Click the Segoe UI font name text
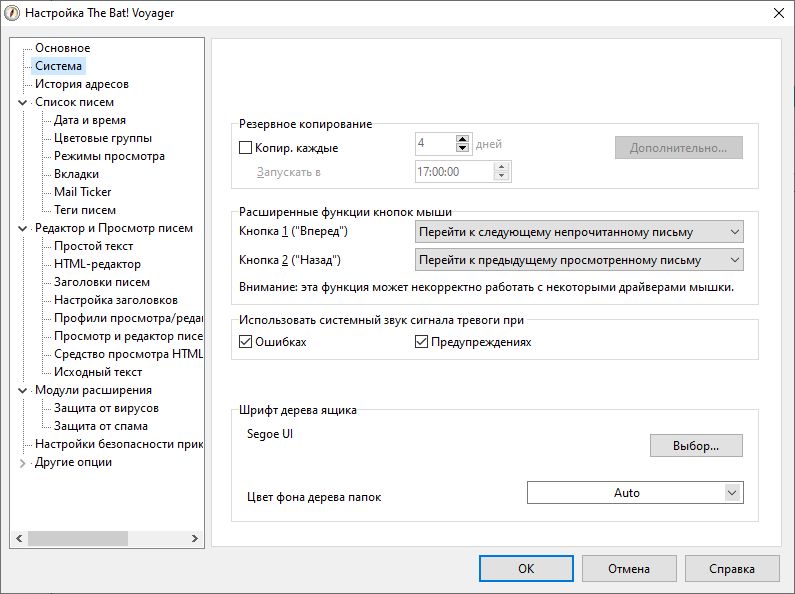 (x=270, y=434)
